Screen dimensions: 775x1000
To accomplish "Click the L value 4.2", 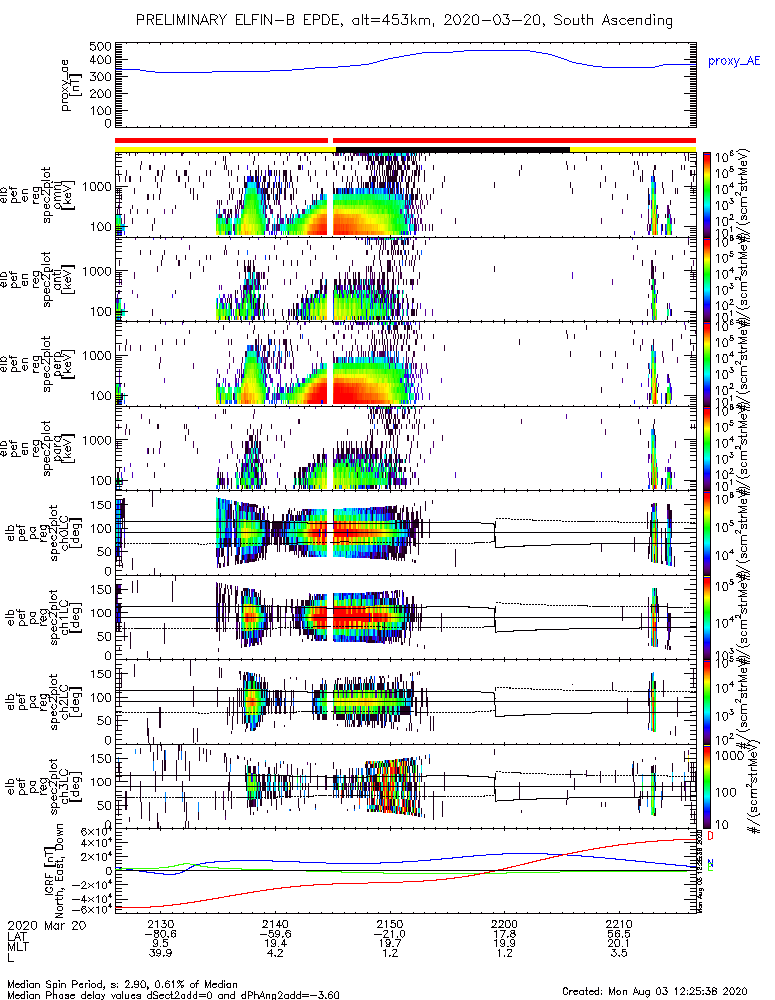I will coord(276,953).
